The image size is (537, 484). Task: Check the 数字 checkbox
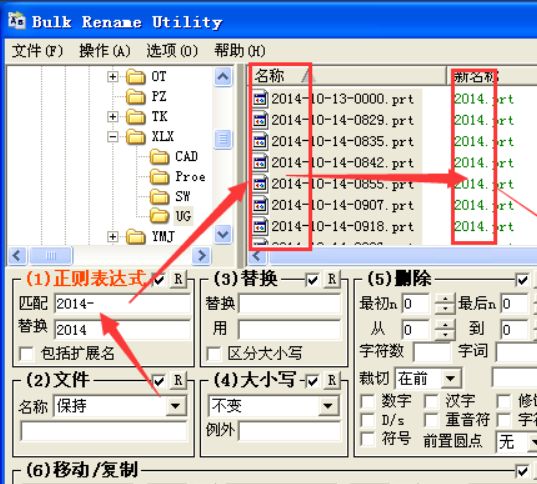pos(367,401)
